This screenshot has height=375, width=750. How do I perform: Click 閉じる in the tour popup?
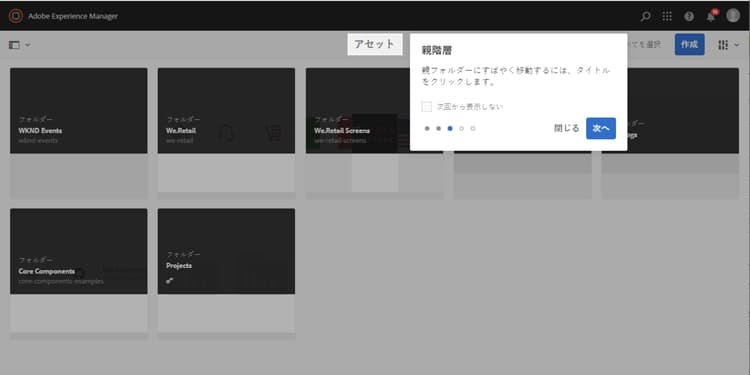pos(566,128)
